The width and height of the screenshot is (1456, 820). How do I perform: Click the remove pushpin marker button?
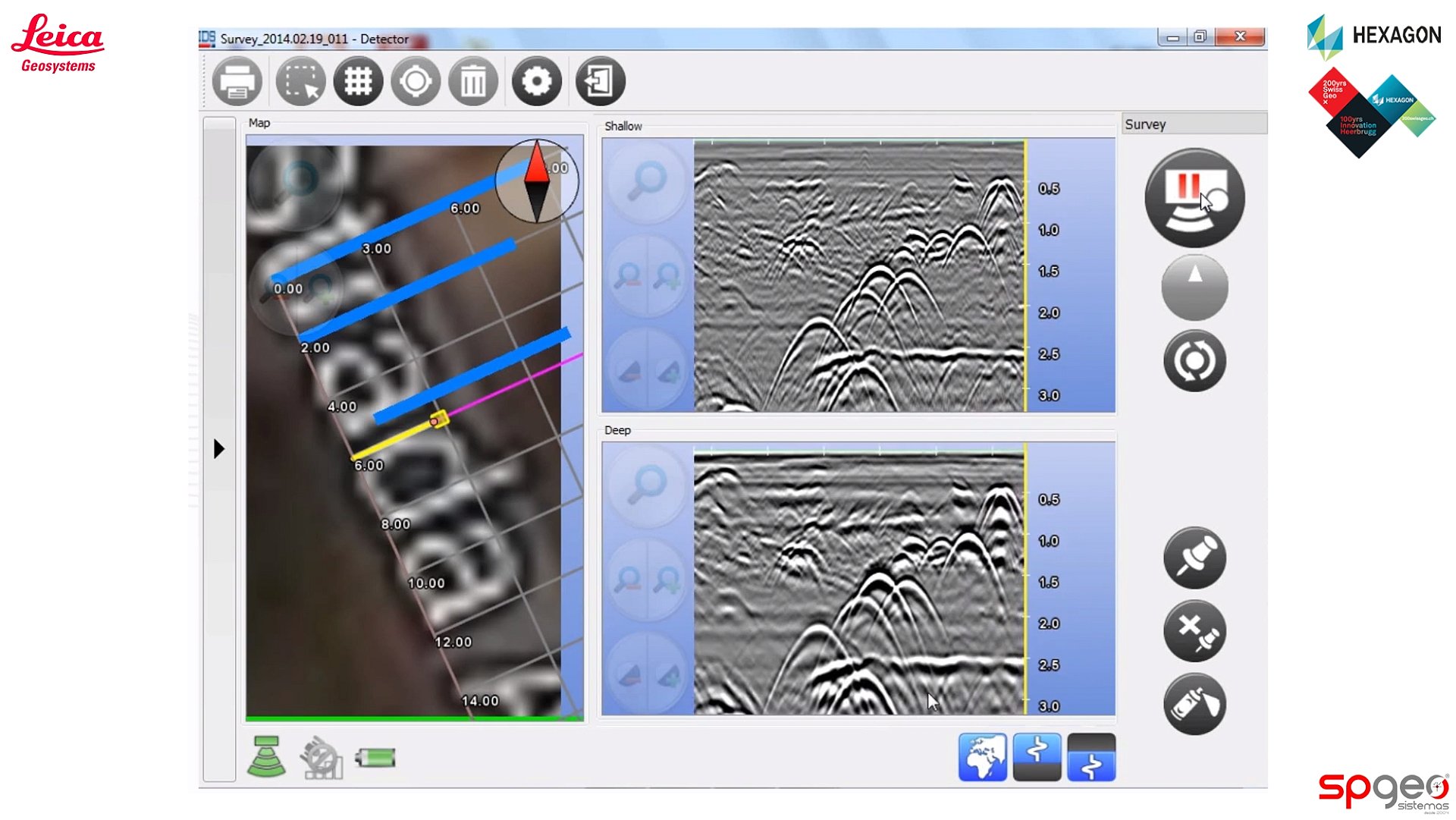(1194, 631)
